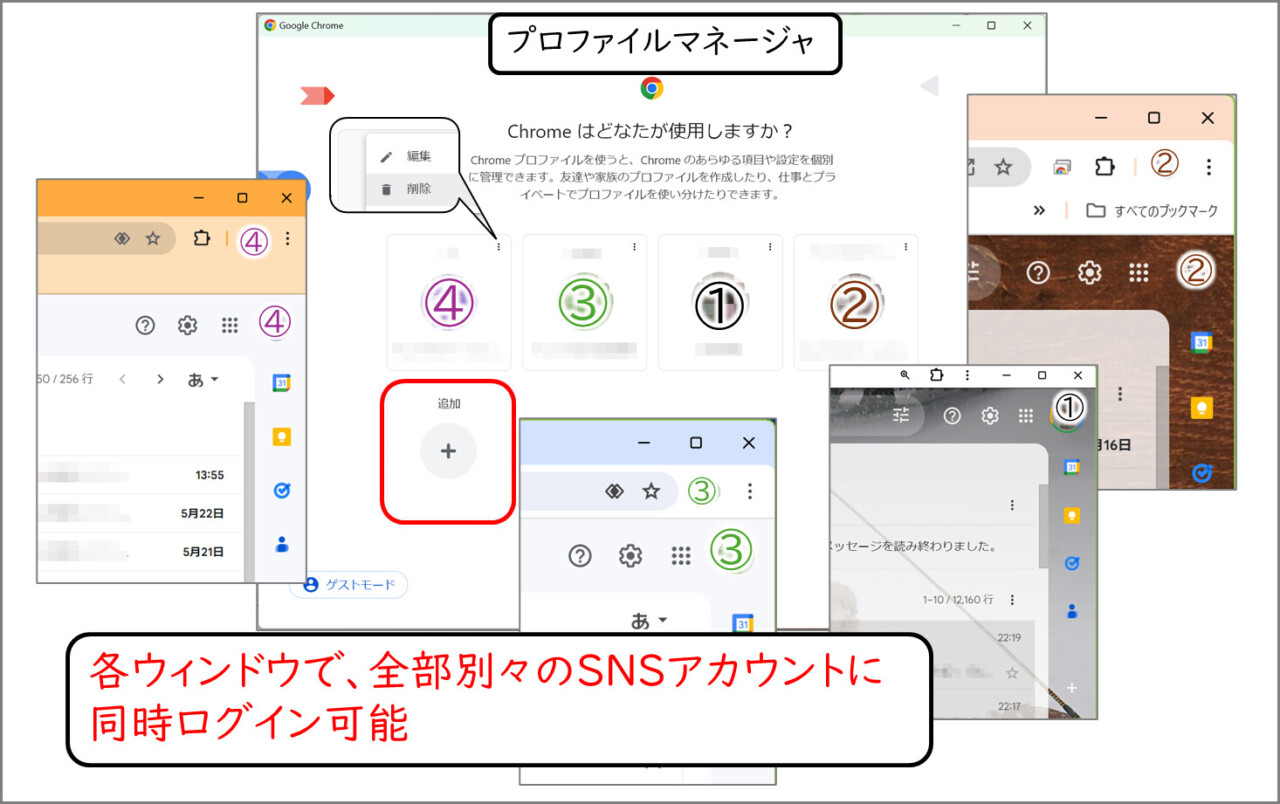Viewport: 1280px width, 804px height.
Task: Click the colorful icon left of the extensions puzzle in profile ② window
Action: tap(1063, 167)
